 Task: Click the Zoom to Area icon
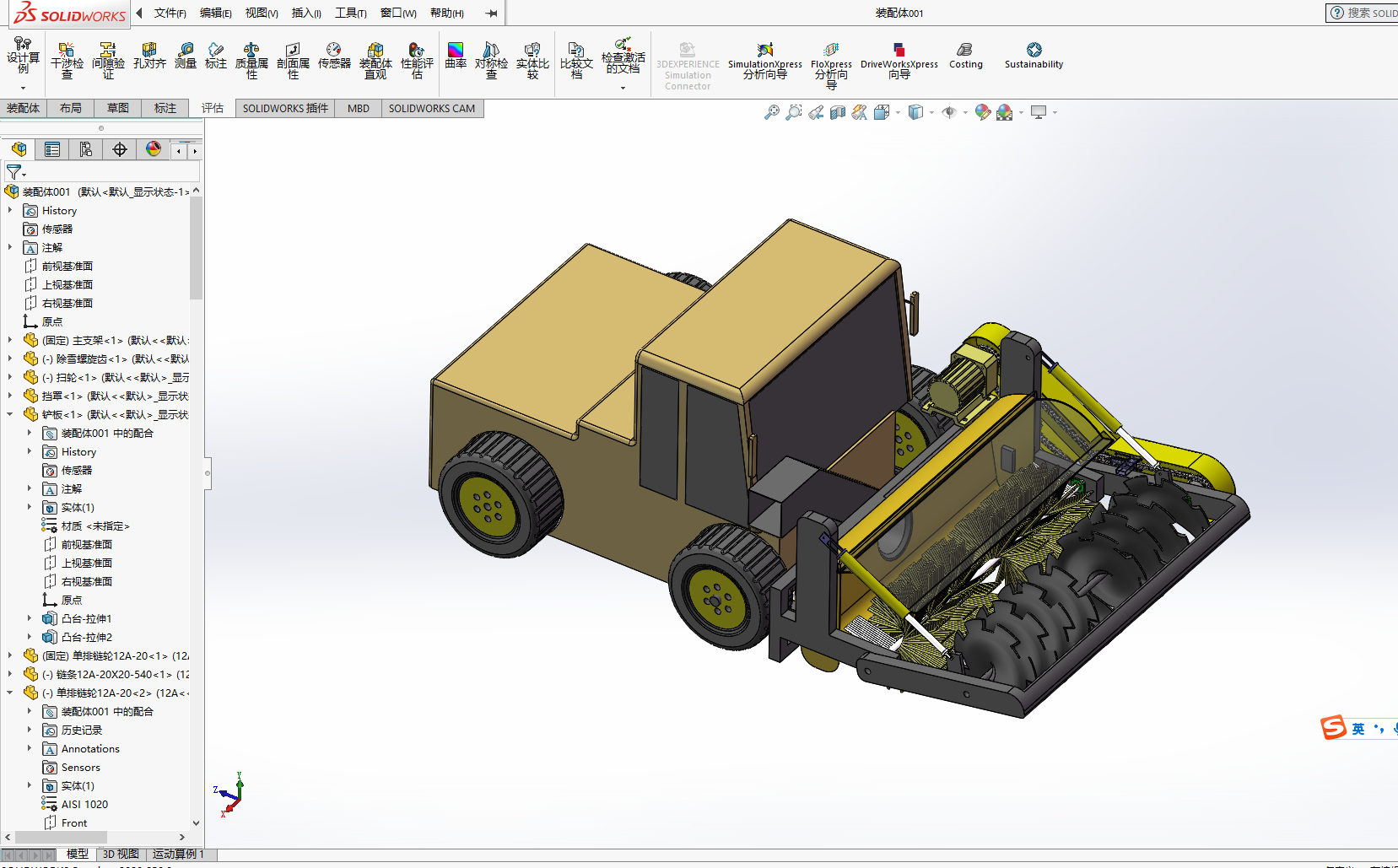(793, 112)
